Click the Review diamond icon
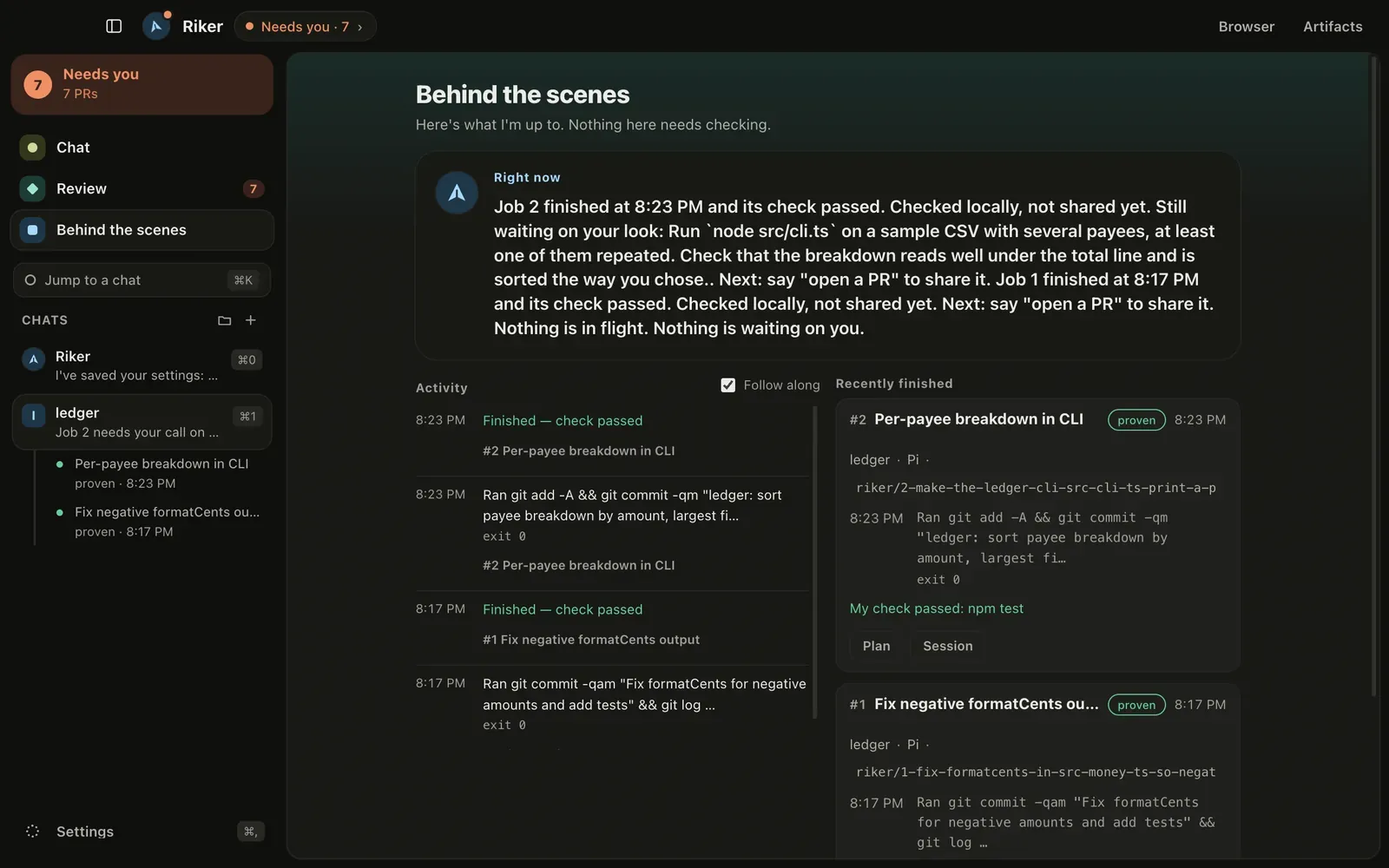This screenshot has width=1389, height=868. click(32, 188)
